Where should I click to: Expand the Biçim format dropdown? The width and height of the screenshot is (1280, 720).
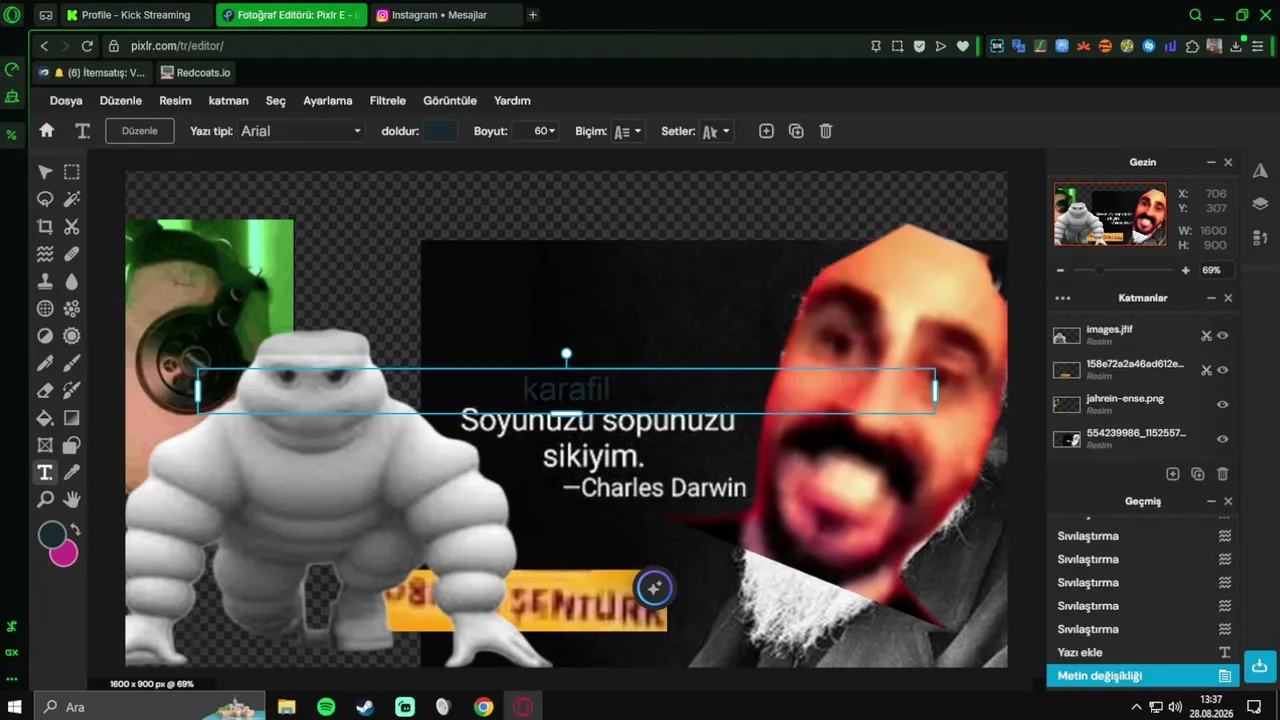click(628, 131)
